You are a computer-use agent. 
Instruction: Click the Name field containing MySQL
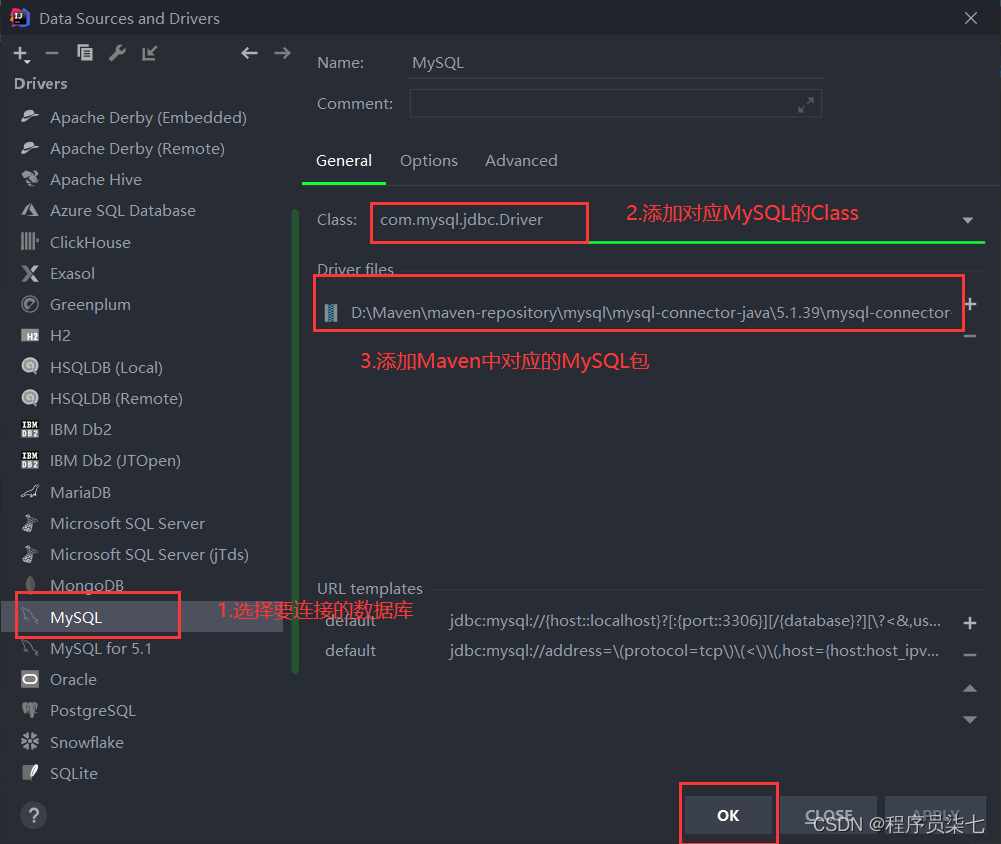tap(615, 63)
